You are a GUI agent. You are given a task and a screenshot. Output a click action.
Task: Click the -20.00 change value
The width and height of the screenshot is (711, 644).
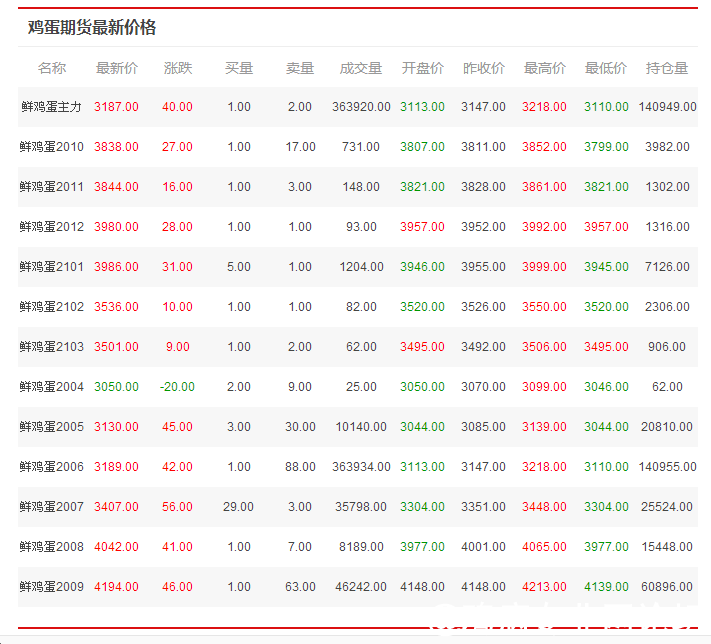point(177,387)
